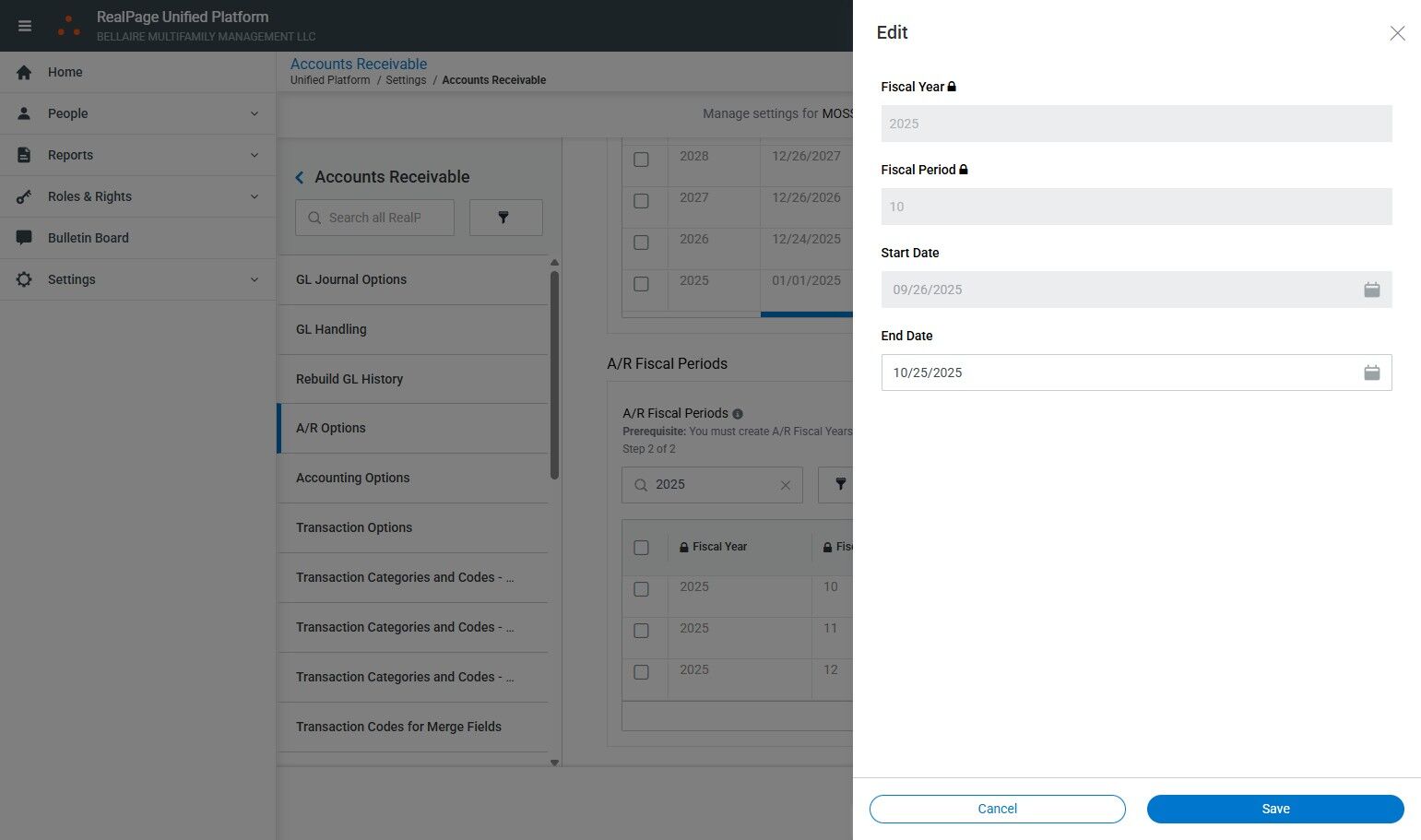This screenshot has height=840, width=1421.
Task: Open the filter next to Search all RealPage
Action: 505,218
